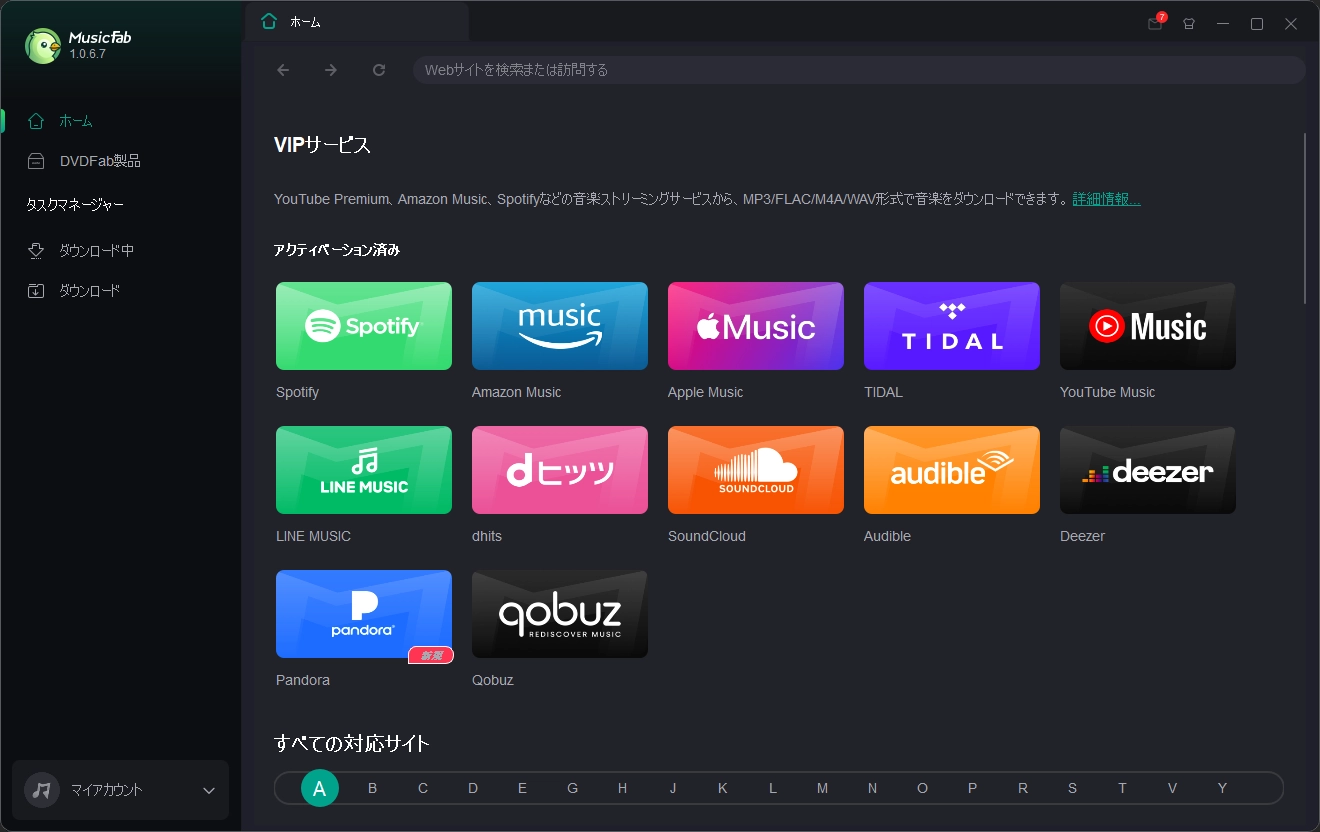Select letter N in the site index
This screenshot has width=1320, height=832.
point(872,788)
